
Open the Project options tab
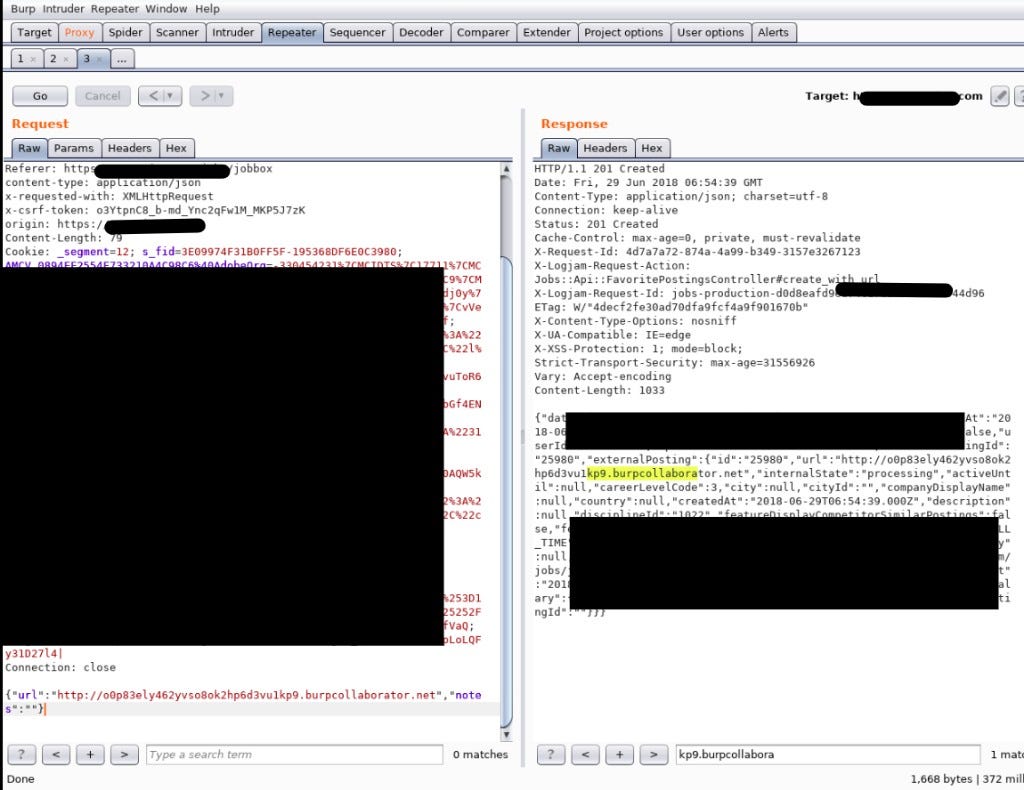(624, 33)
